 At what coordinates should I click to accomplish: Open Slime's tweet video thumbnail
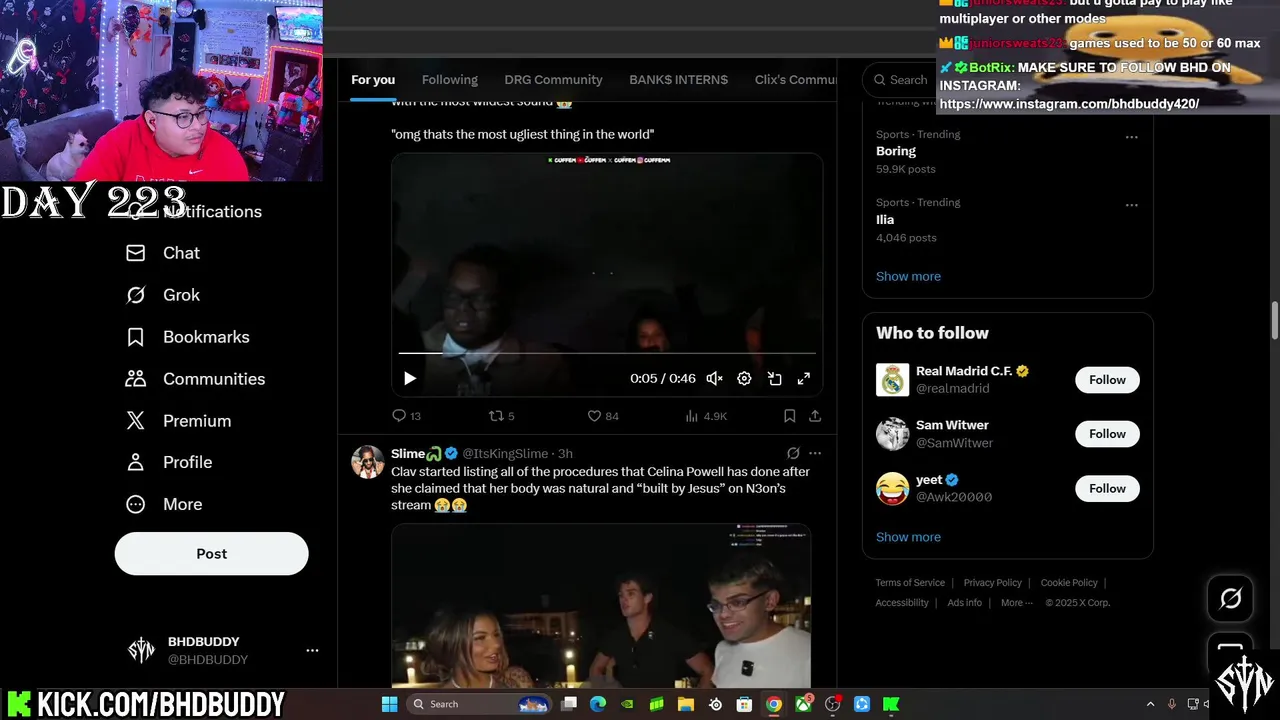point(600,605)
